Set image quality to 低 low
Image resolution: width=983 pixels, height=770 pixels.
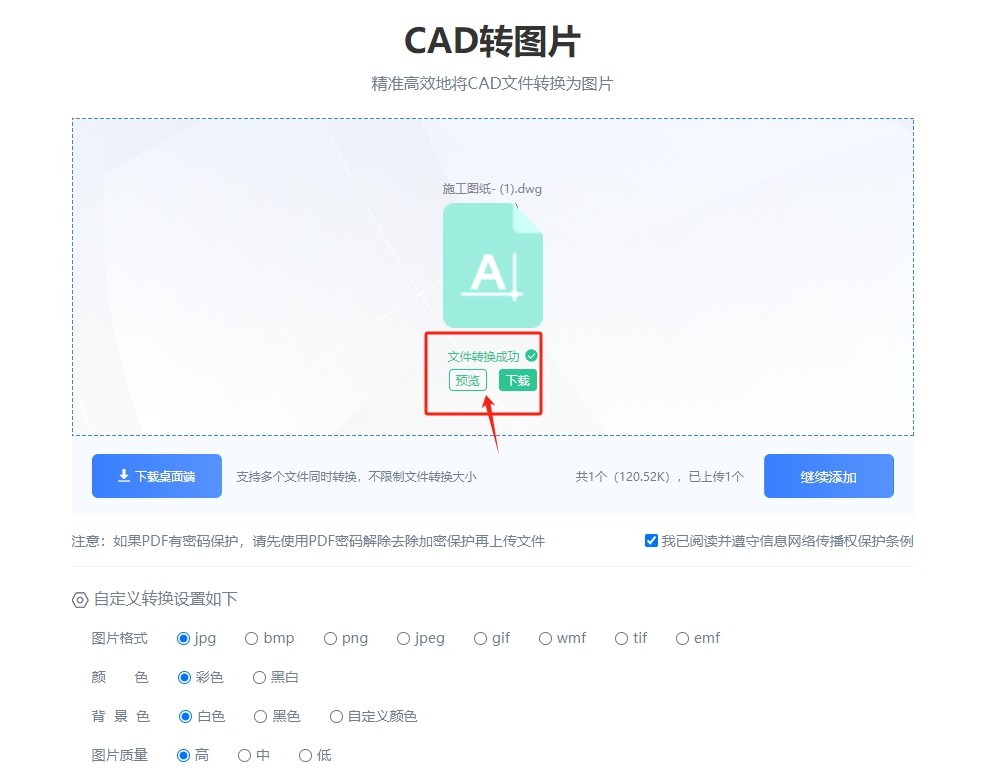point(305,755)
